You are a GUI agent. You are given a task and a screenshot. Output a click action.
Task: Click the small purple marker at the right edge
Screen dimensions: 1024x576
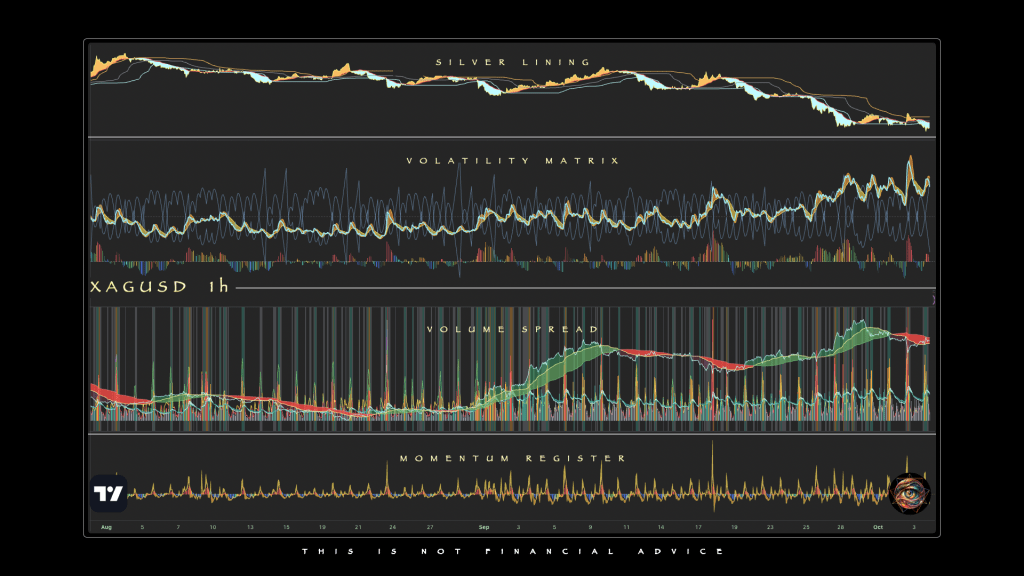coord(933,299)
